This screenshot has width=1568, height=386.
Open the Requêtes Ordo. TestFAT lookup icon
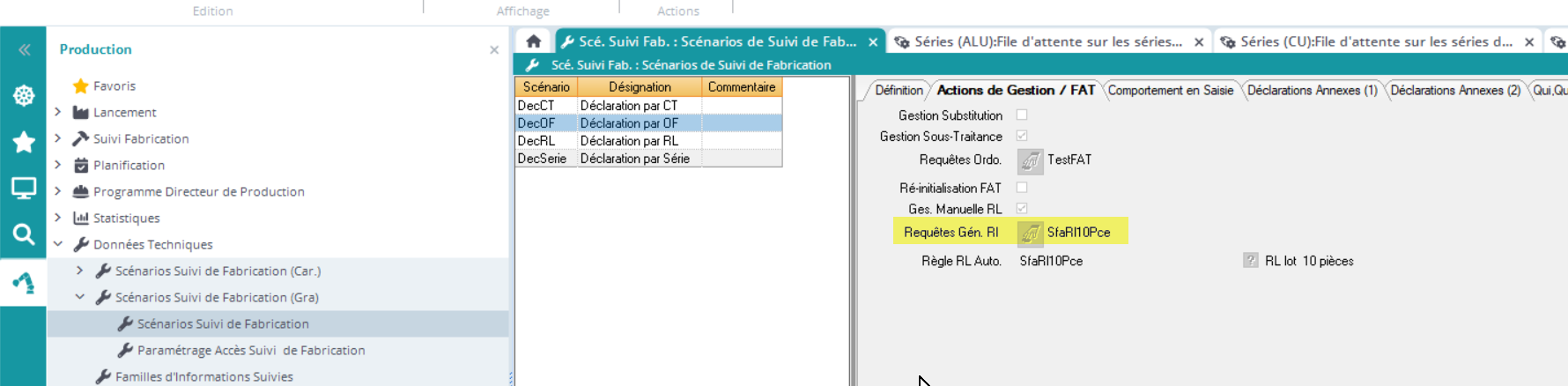(x=1030, y=160)
